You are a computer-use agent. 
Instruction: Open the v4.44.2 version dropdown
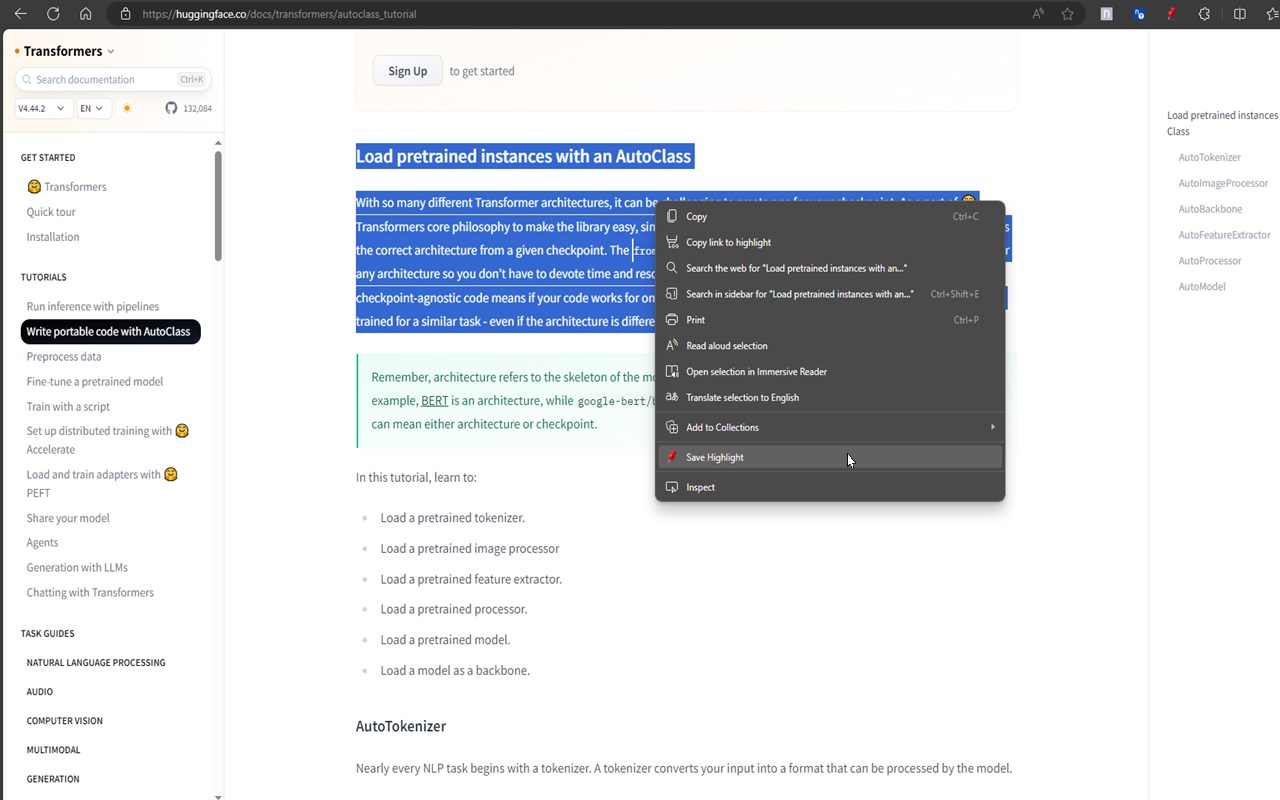click(x=42, y=108)
